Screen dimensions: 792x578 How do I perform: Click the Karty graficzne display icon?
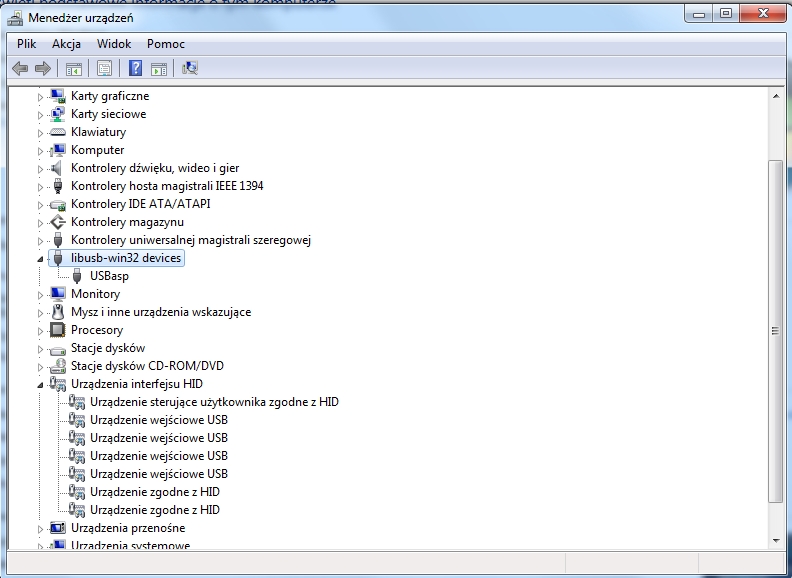click(x=58, y=95)
